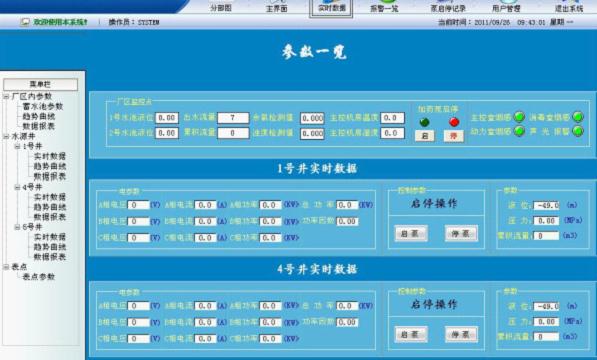597x360 pixels.
Task: Open 实时数据 under 4号井 in the tree
Action: (x=50, y=197)
